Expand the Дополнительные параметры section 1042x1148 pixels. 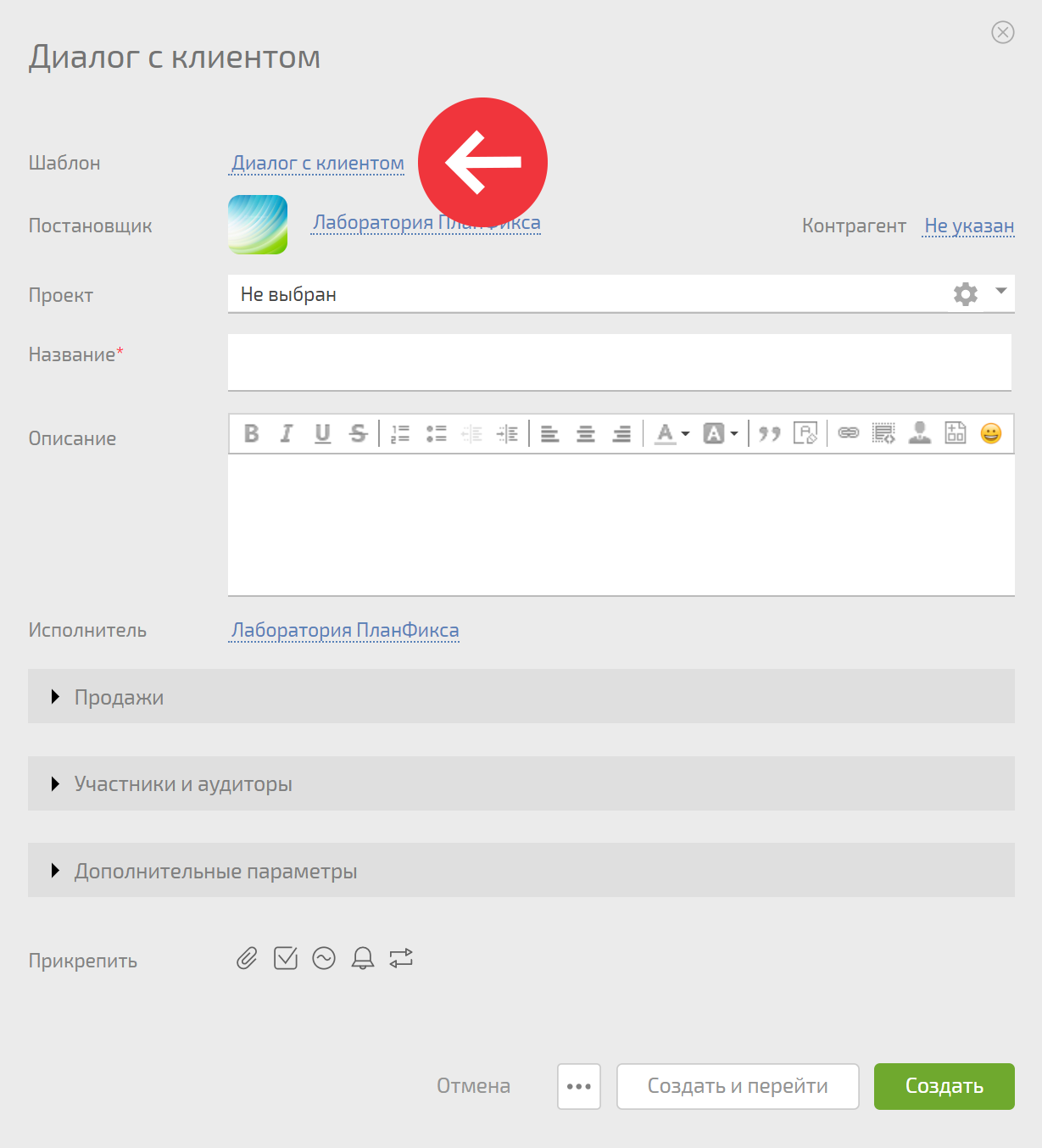(x=521, y=870)
